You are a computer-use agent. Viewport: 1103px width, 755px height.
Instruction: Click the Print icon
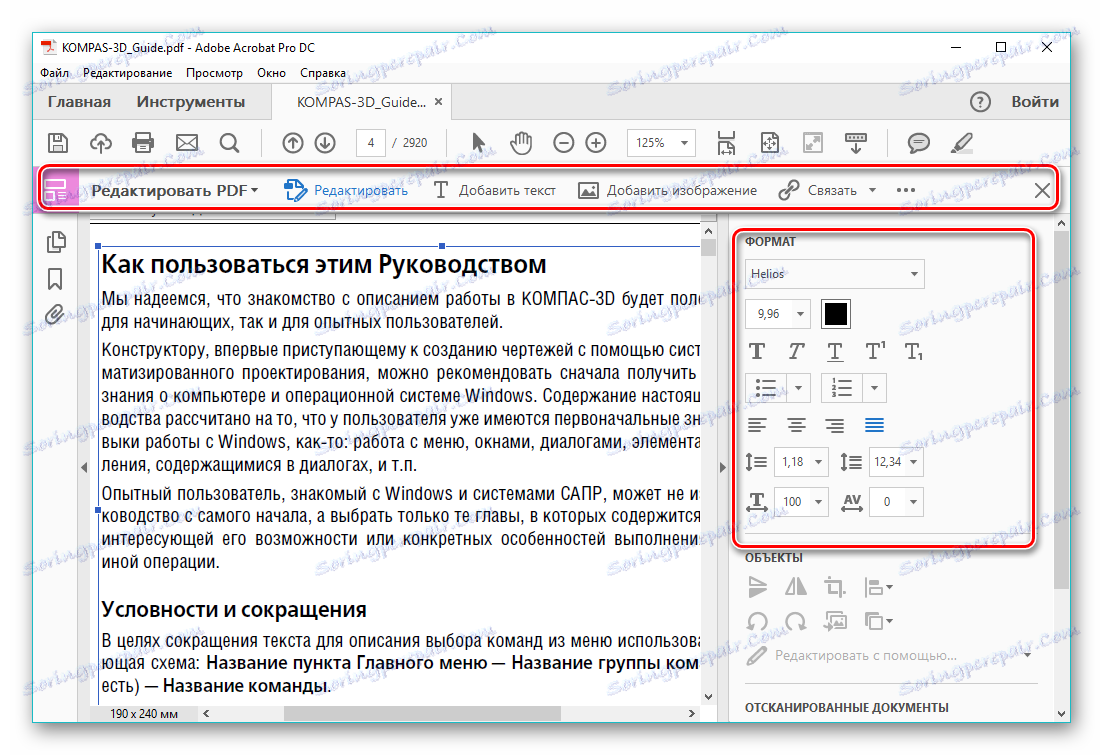point(143,142)
